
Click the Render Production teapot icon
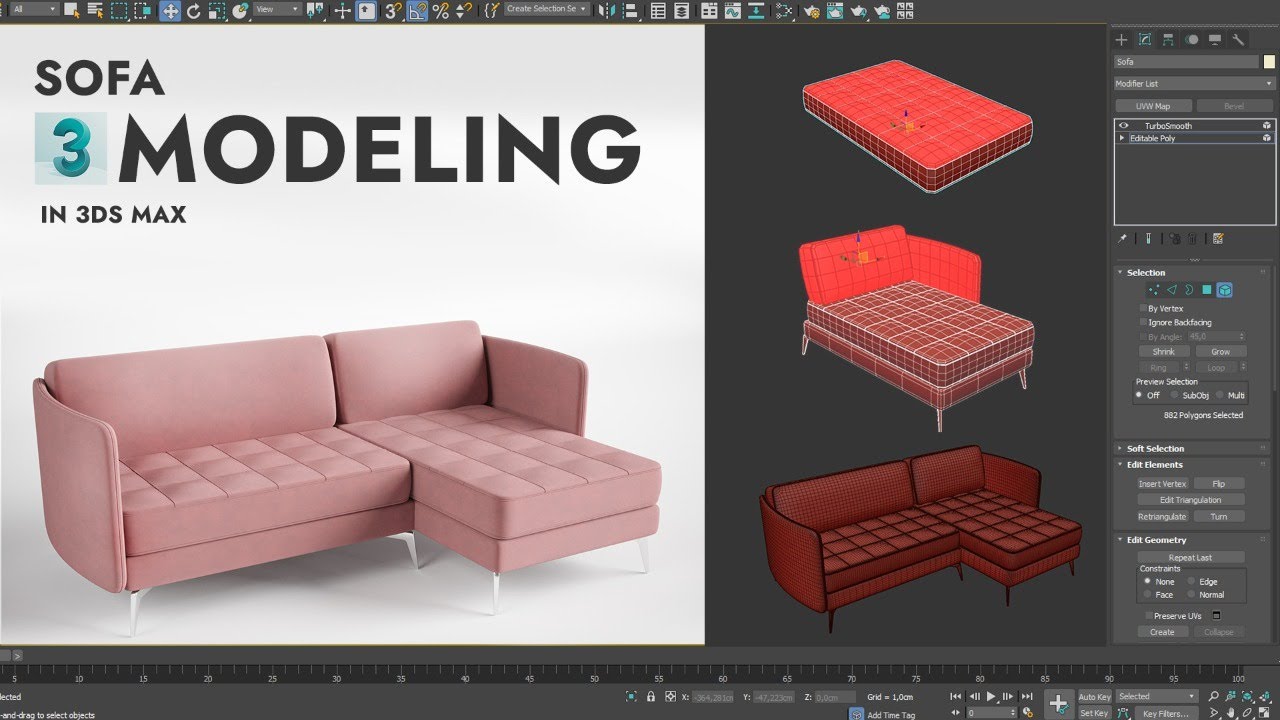pos(859,11)
